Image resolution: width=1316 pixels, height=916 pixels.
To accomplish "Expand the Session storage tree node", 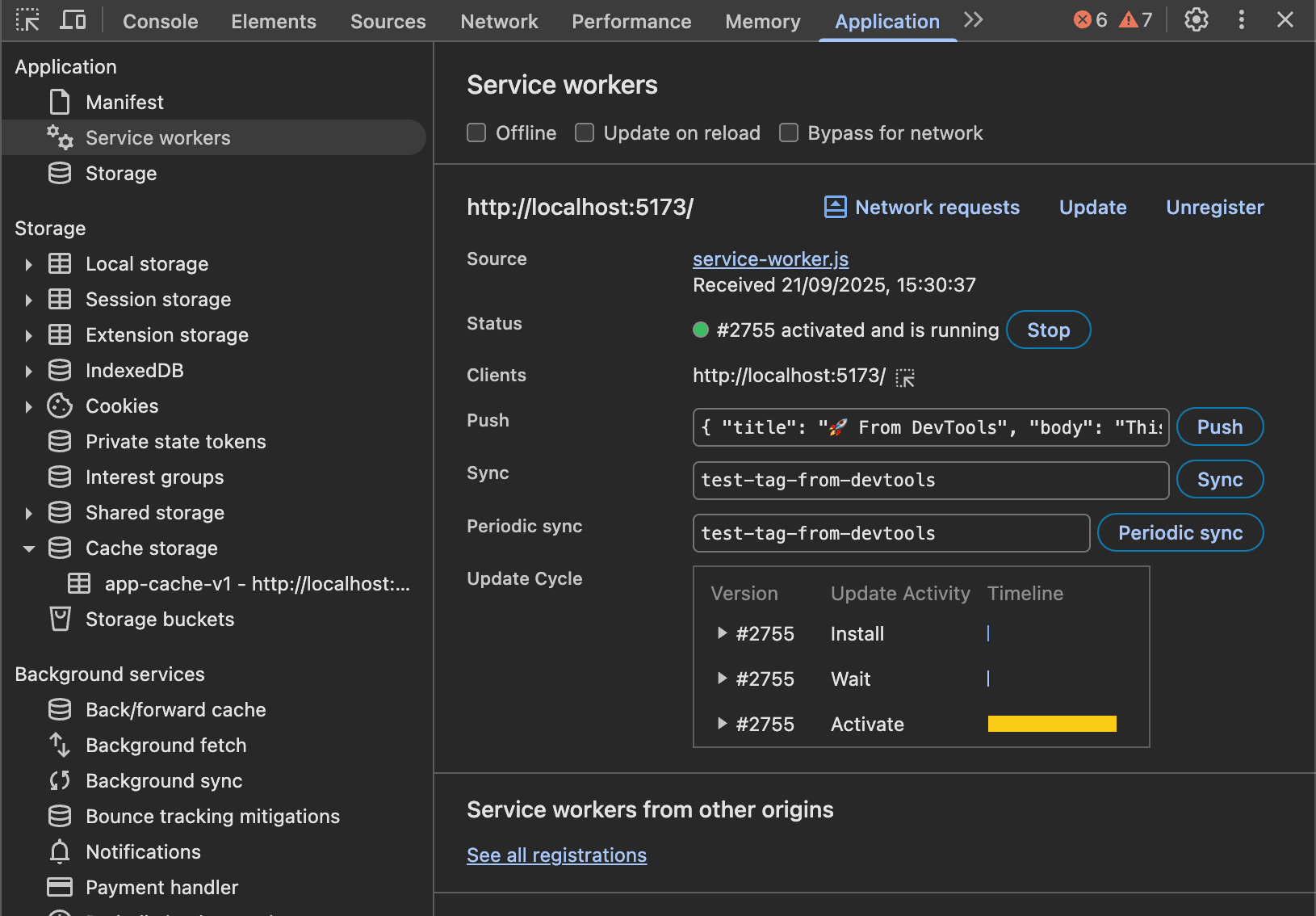I will click(28, 300).
